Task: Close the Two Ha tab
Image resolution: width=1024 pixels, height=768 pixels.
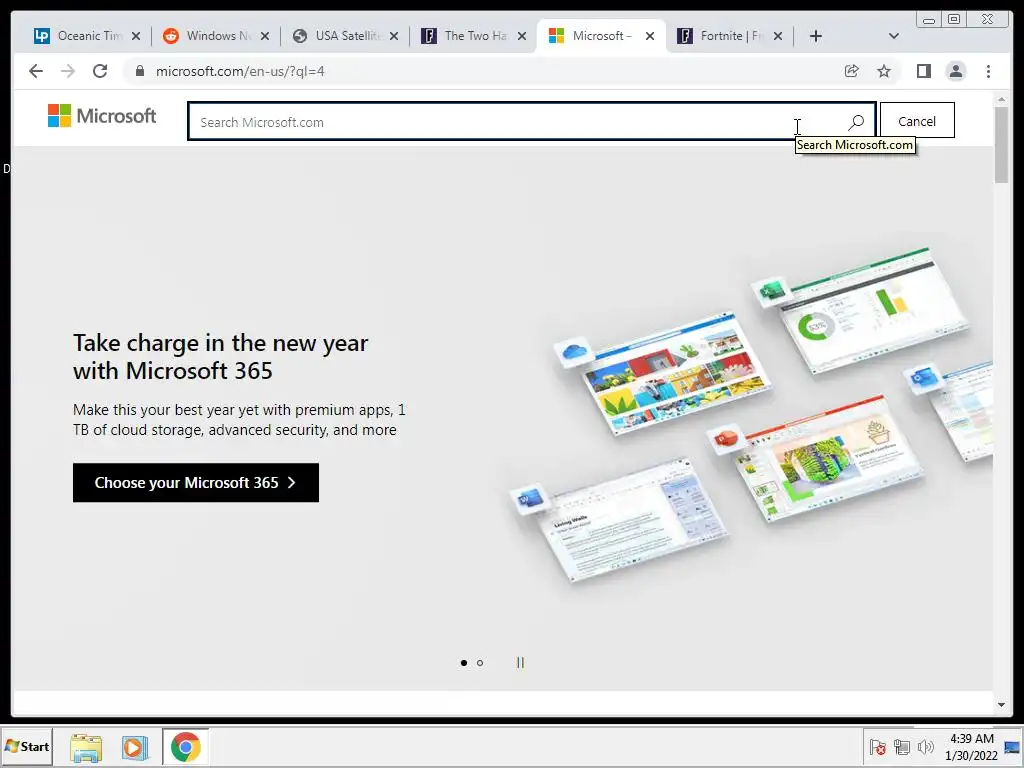Action: (x=522, y=36)
